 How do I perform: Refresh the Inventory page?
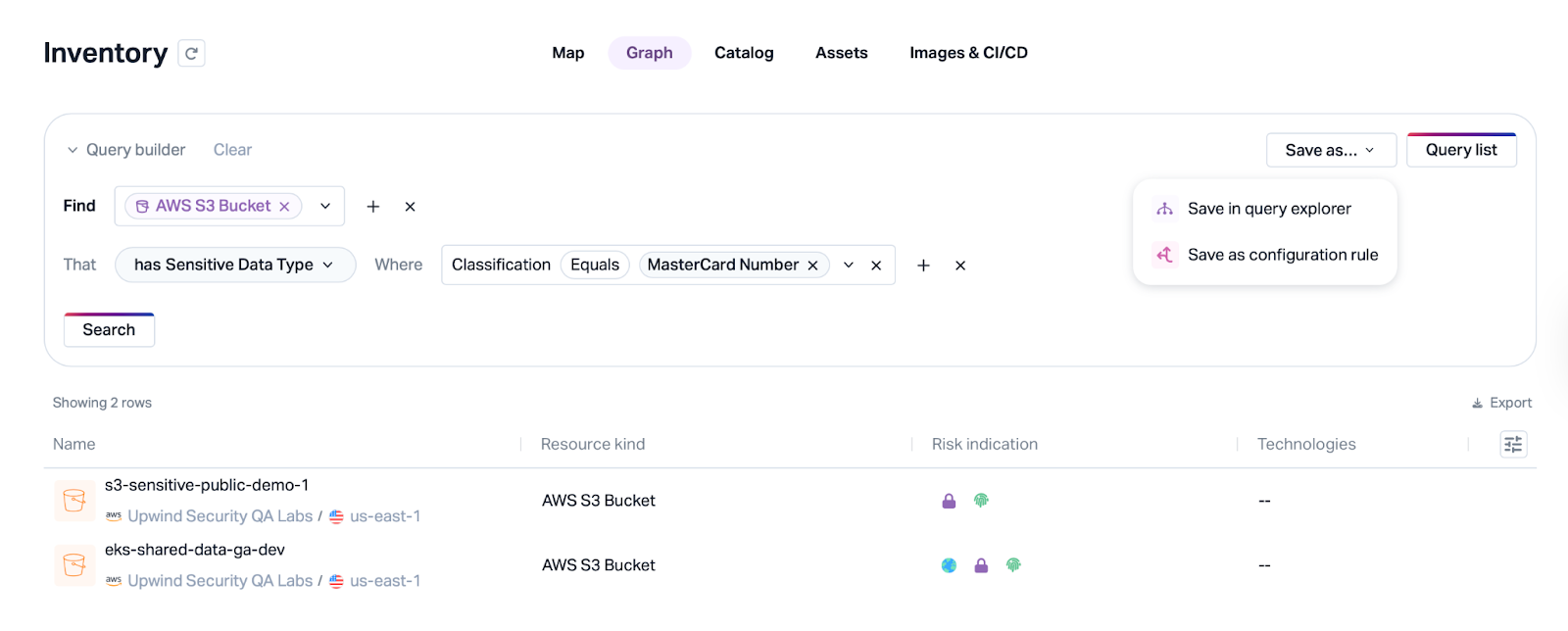pyautogui.click(x=191, y=53)
